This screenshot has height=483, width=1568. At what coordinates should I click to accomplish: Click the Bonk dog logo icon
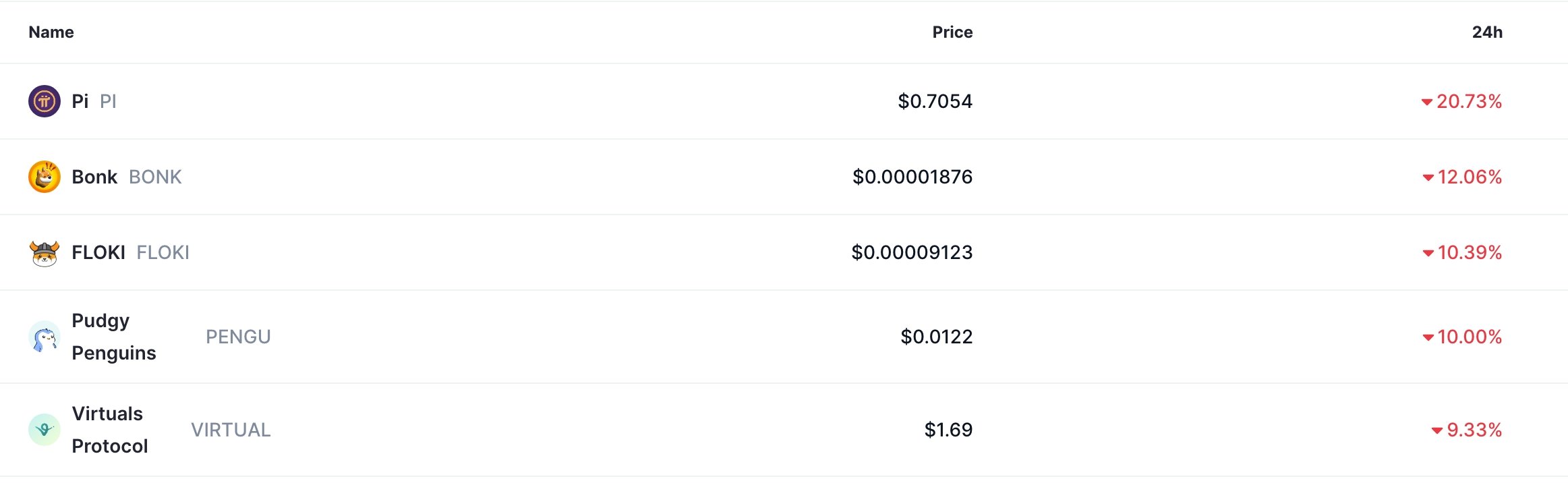(x=43, y=177)
